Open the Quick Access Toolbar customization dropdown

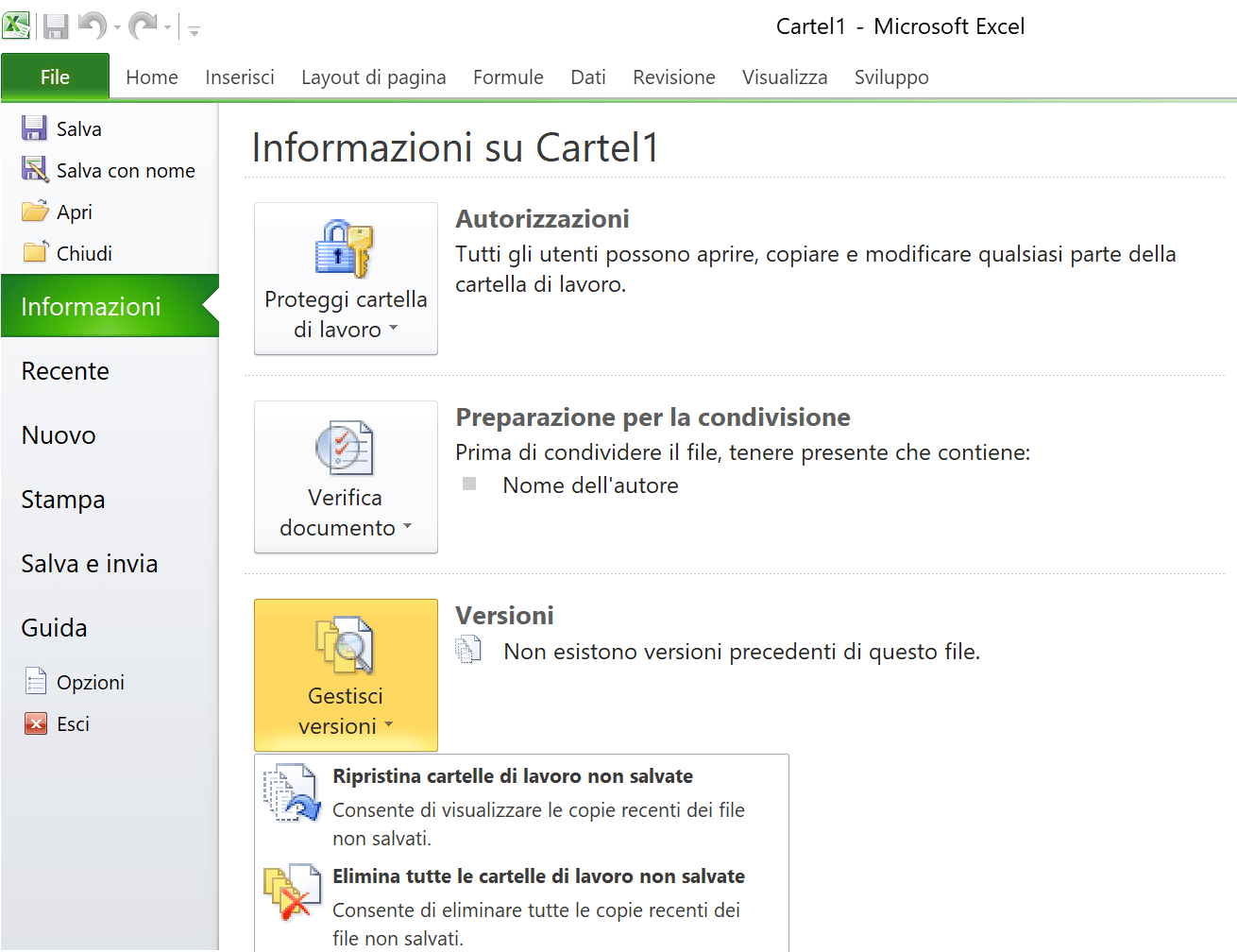(x=194, y=31)
